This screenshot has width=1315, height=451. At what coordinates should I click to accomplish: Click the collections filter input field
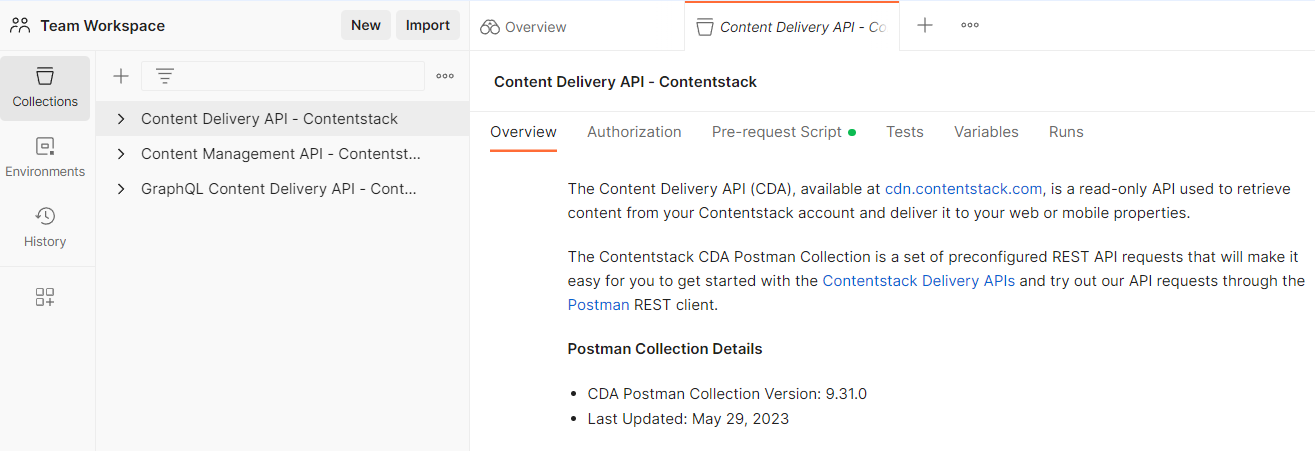click(283, 76)
